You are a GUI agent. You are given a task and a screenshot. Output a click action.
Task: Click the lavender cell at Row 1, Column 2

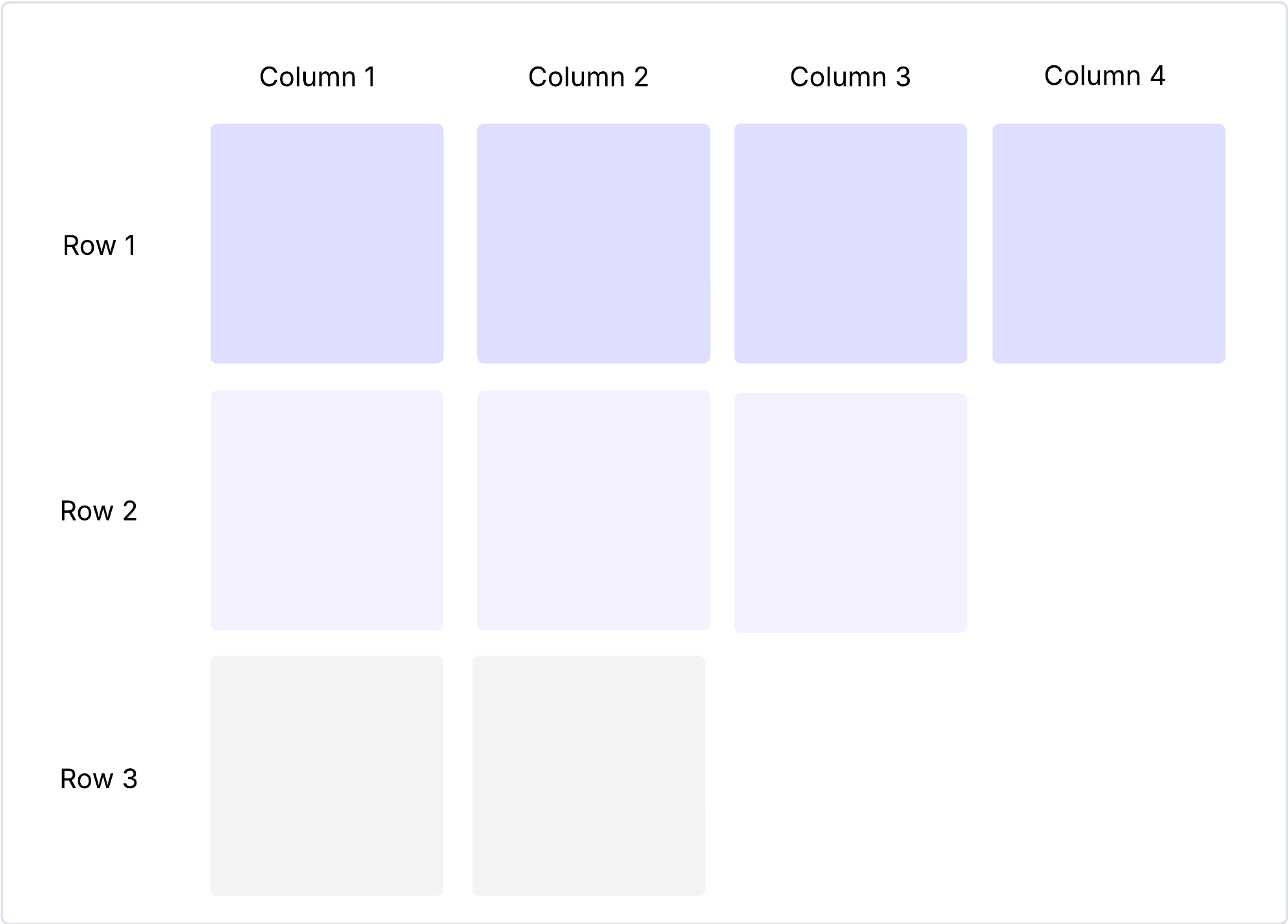coord(593,243)
